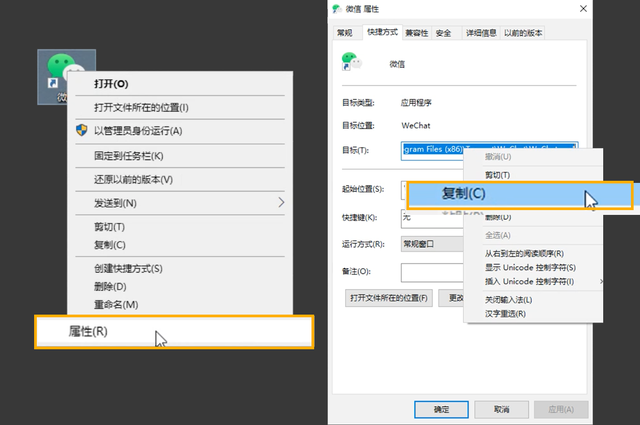
Task: Switch to the 快捷方式 tab
Action: [382, 32]
